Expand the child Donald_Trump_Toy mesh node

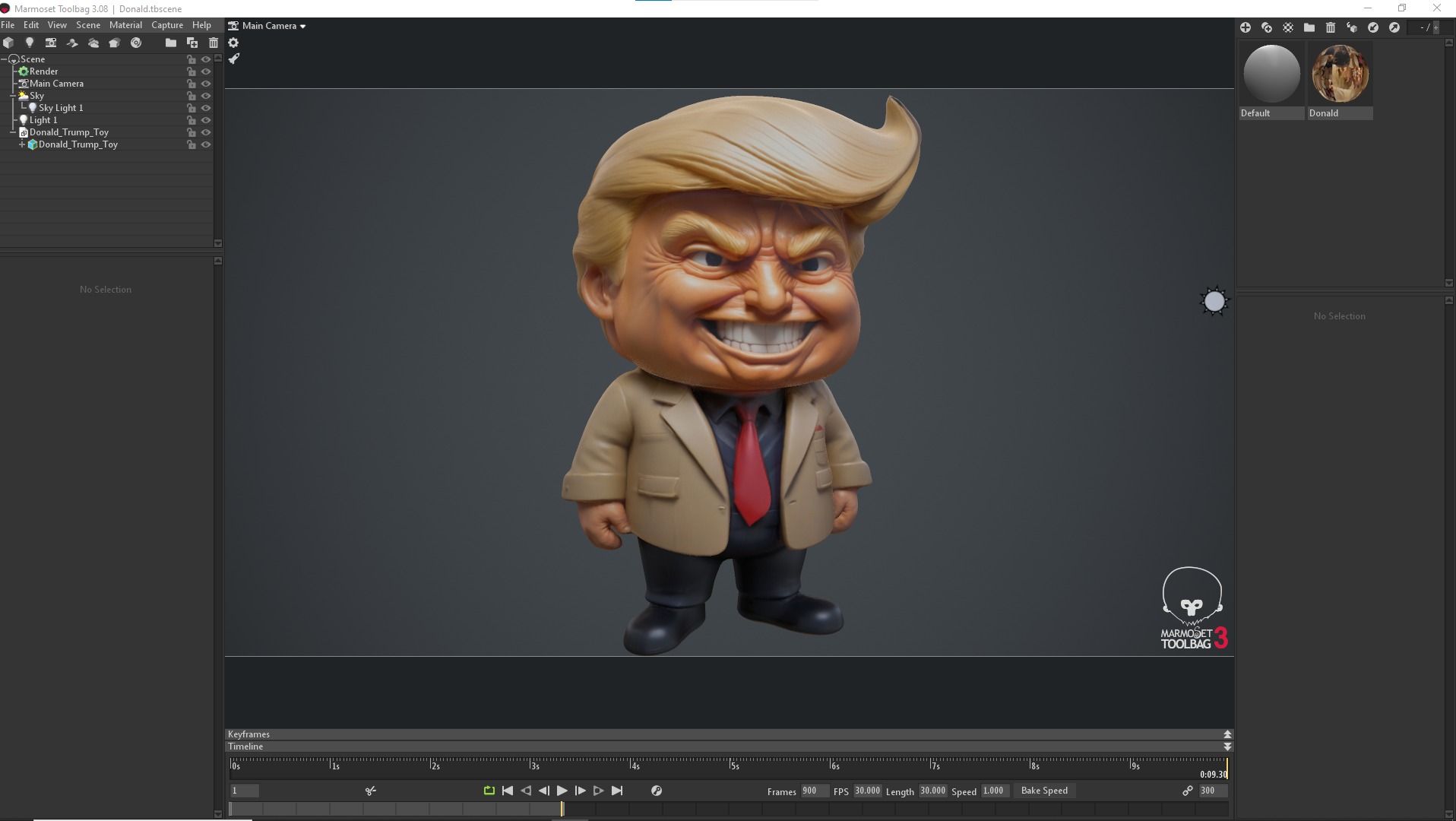point(22,144)
